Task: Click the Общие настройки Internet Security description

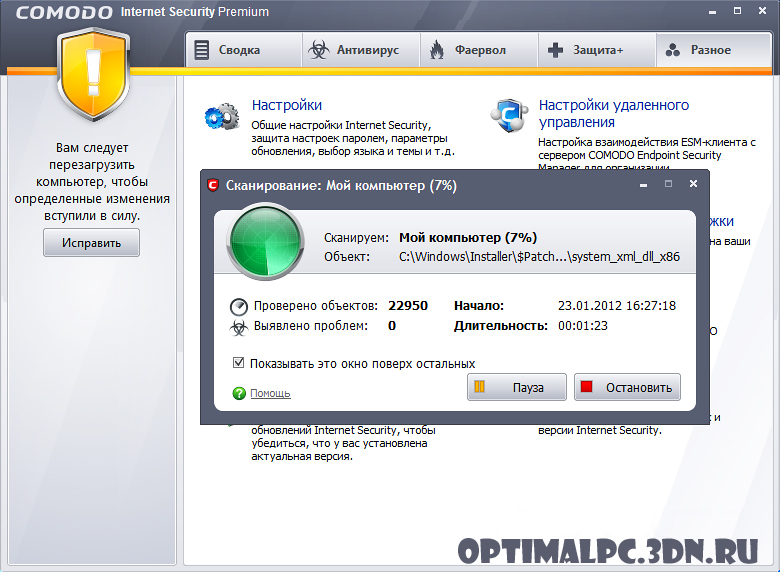Action: (x=353, y=138)
